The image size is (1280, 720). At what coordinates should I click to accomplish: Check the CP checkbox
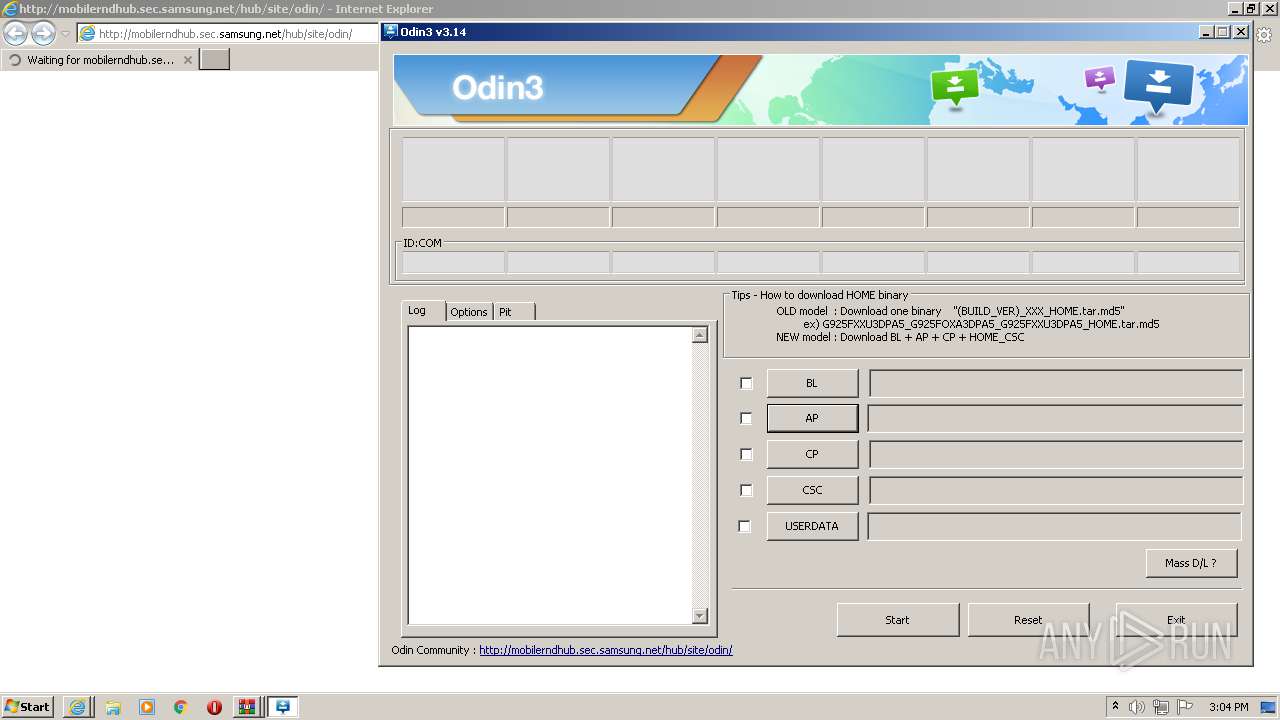click(746, 454)
